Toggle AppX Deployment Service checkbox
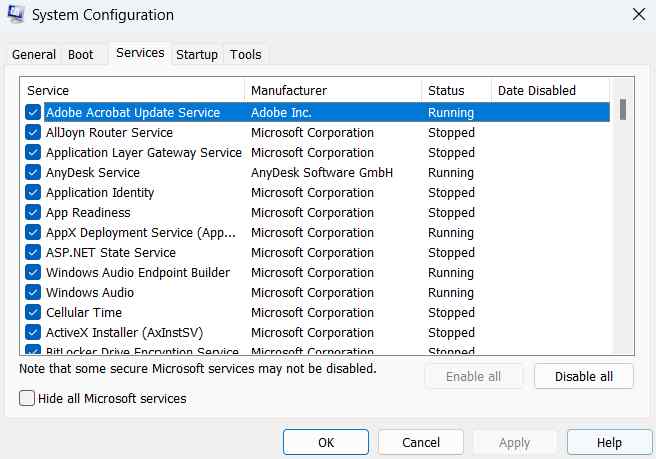656x459 pixels. 33,232
